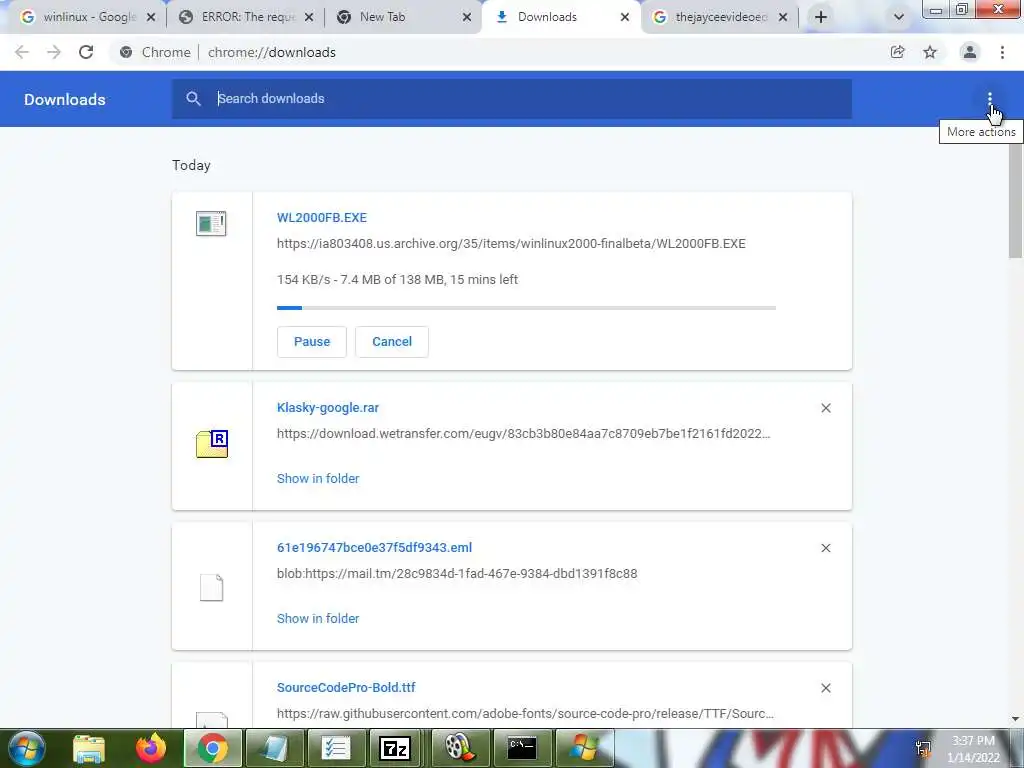1024x768 pixels.
Task: Expand the tab search dropdown arrow
Action: pyautogui.click(x=899, y=17)
